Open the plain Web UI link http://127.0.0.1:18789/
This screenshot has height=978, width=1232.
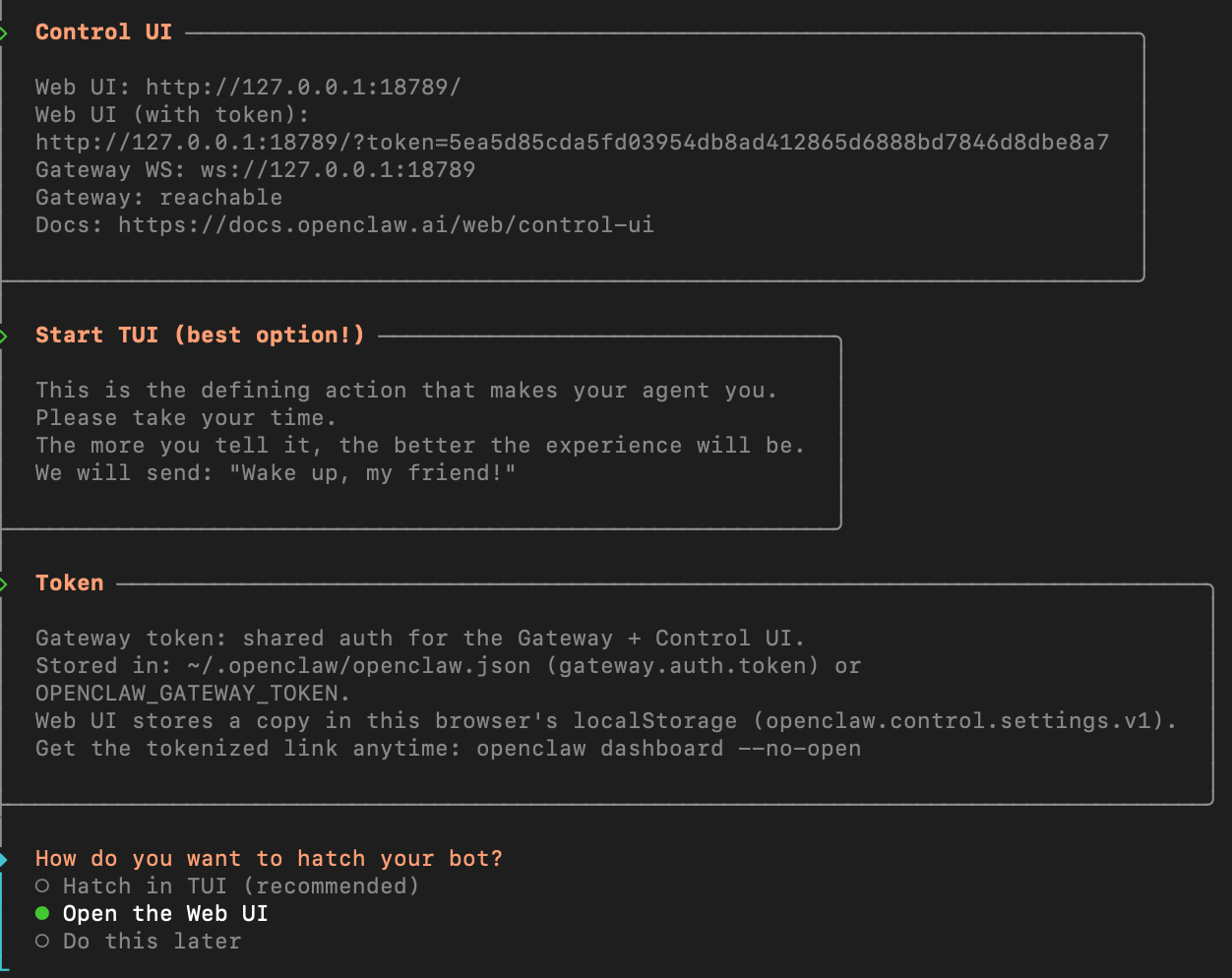pyautogui.click(x=303, y=88)
